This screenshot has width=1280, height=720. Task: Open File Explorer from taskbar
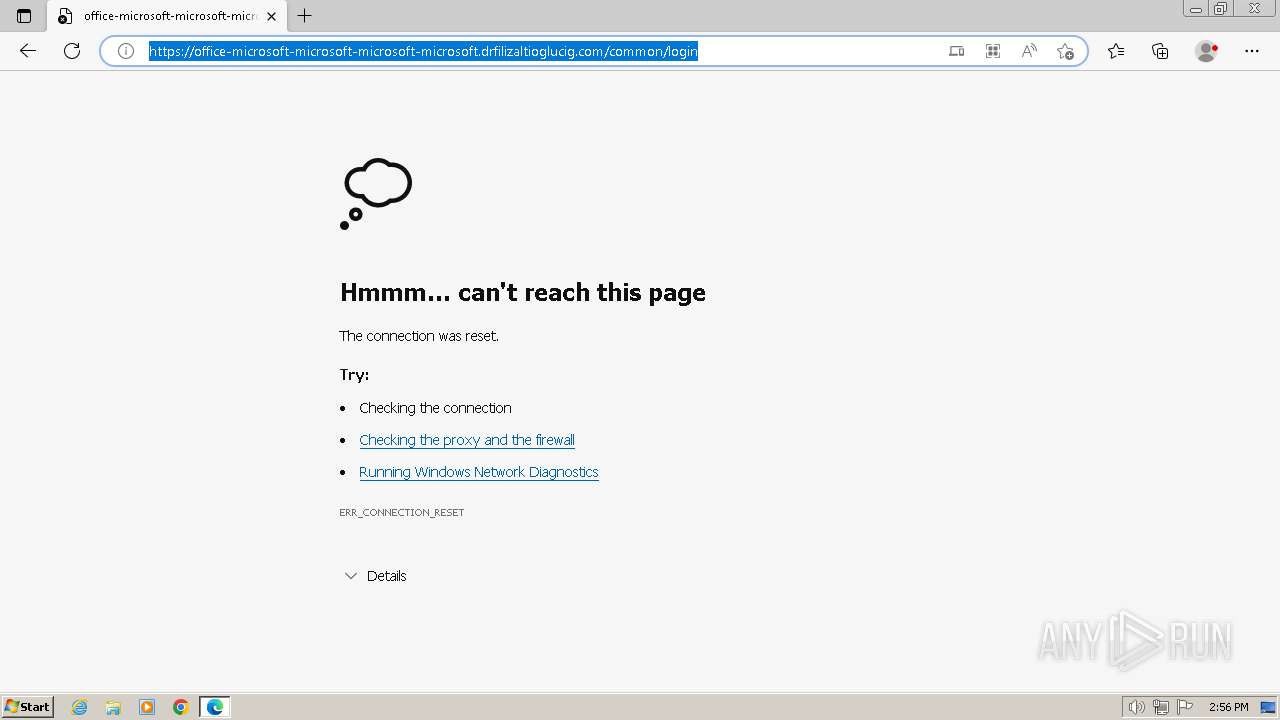point(113,707)
